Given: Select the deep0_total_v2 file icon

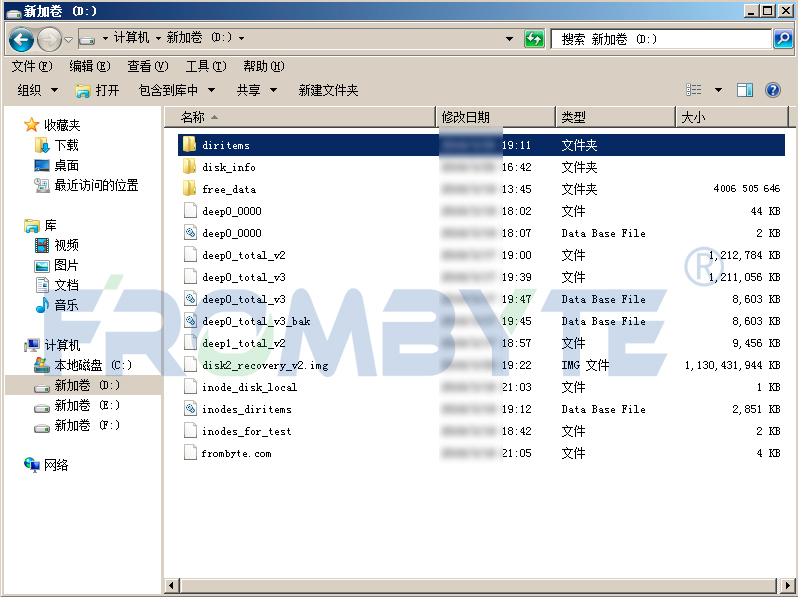Looking at the screenshot, I should (190, 255).
